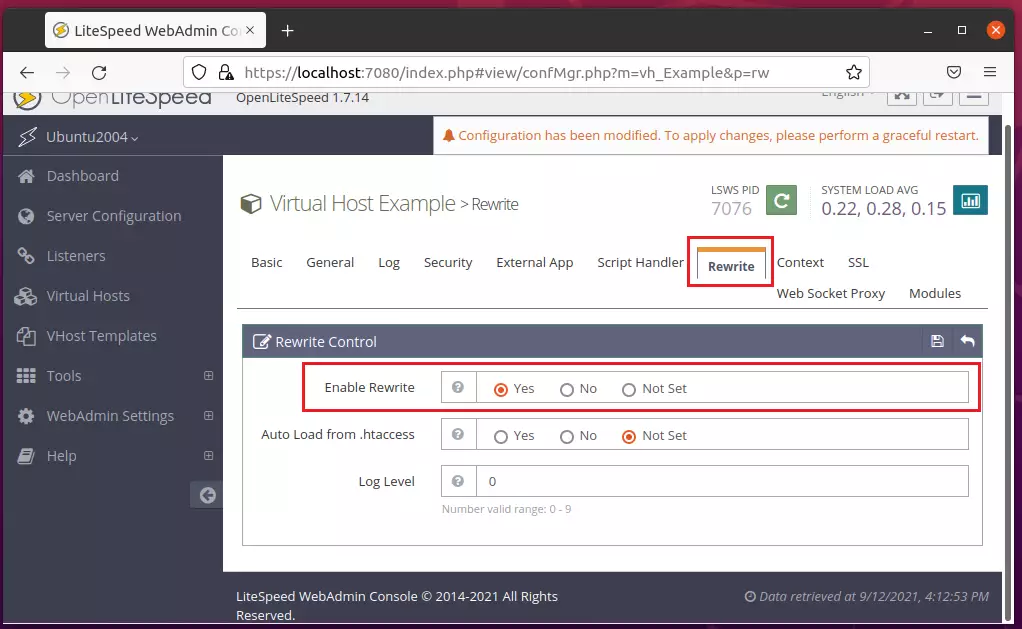Switch to the Script Handler tab
1022x629 pixels.
tap(640, 262)
